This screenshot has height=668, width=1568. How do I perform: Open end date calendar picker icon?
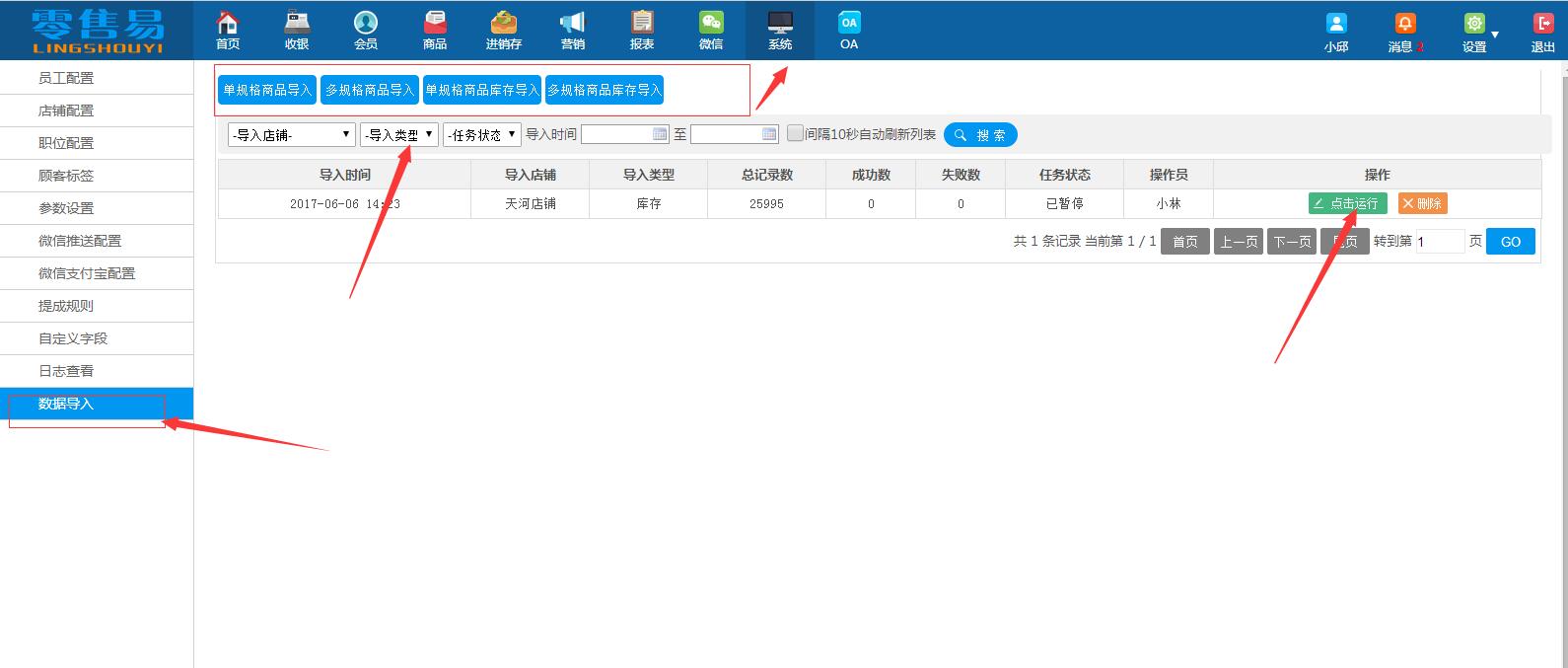[769, 134]
